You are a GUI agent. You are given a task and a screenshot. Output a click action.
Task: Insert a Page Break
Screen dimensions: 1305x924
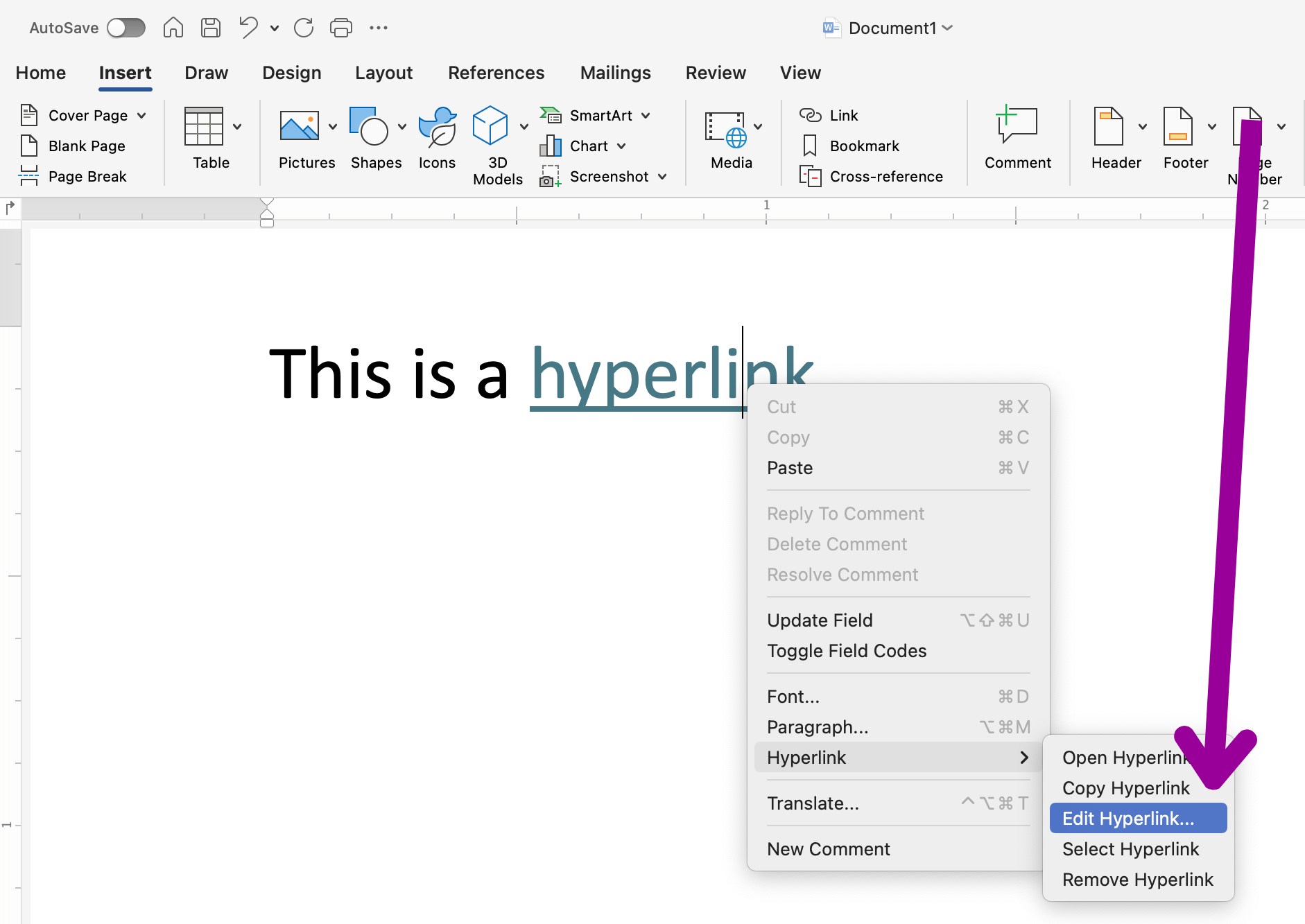[74, 176]
